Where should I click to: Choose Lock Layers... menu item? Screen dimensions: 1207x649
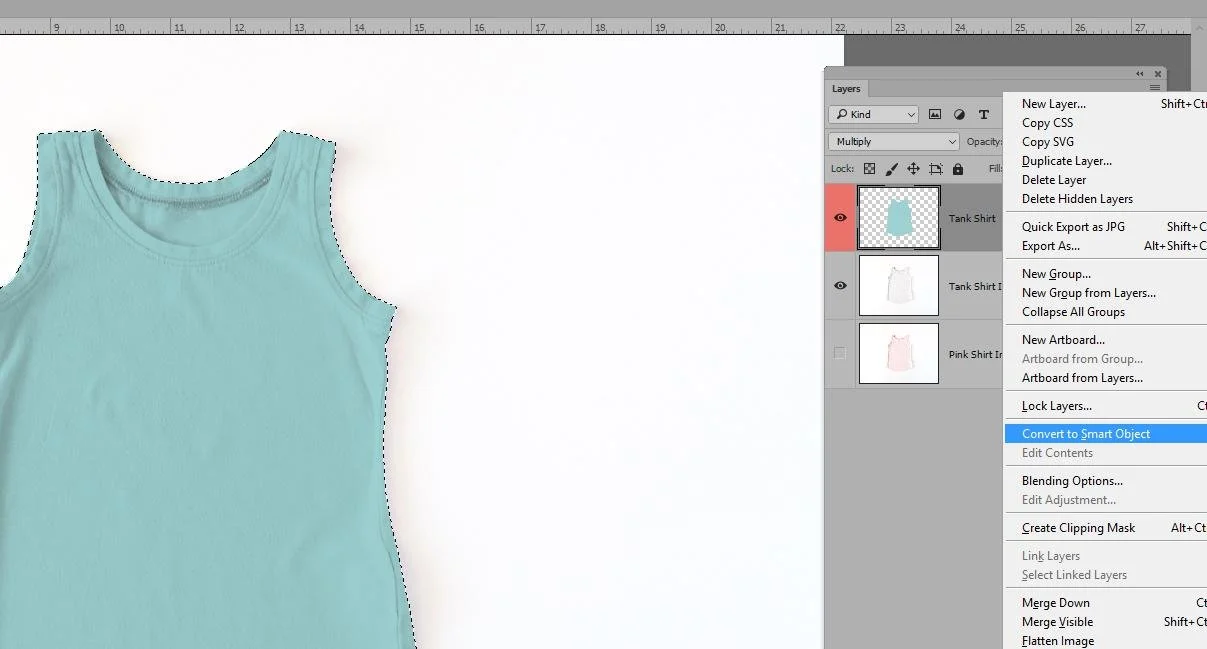pyautogui.click(x=1057, y=406)
